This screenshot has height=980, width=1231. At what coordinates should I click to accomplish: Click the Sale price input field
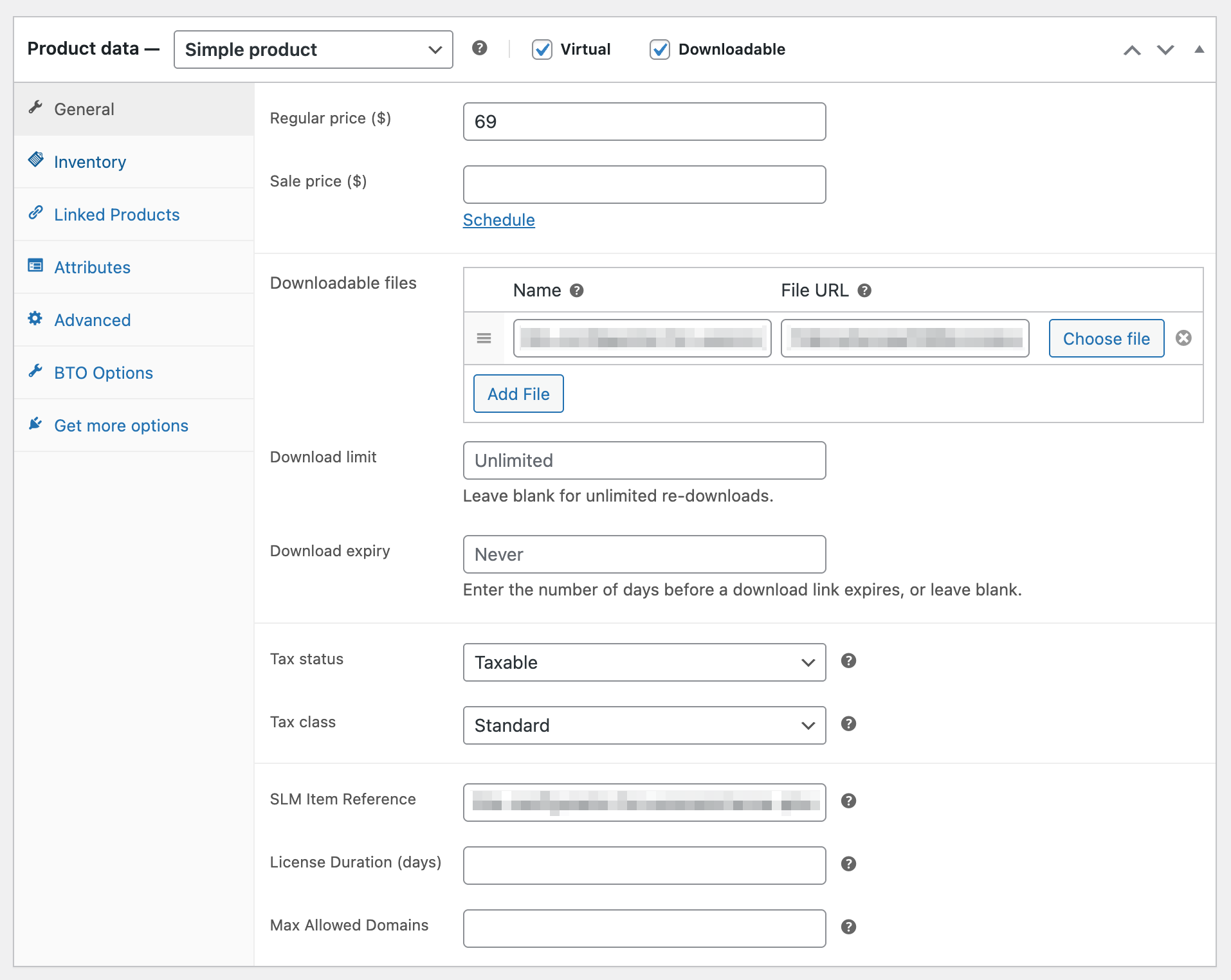click(644, 185)
